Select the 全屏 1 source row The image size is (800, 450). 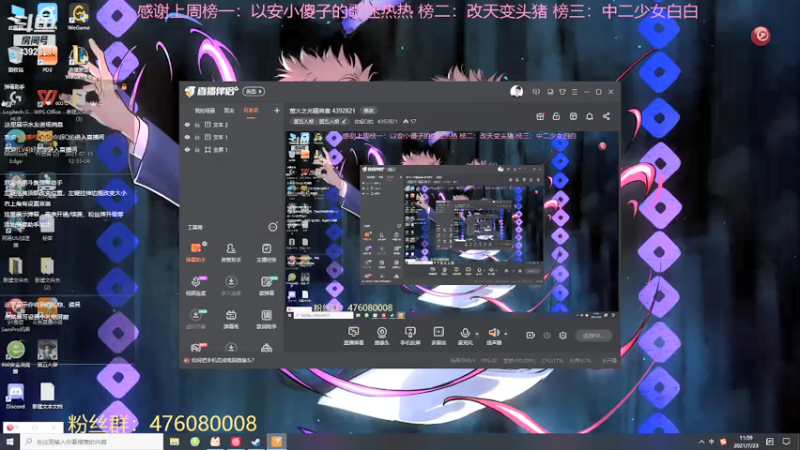(232, 150)
